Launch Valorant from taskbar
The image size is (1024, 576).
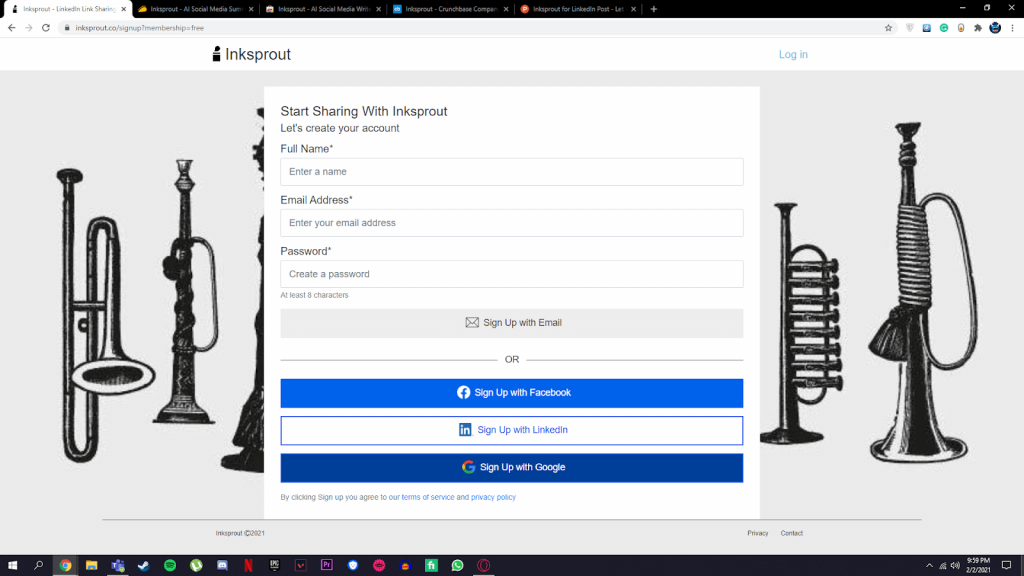(x=300, y=566)
